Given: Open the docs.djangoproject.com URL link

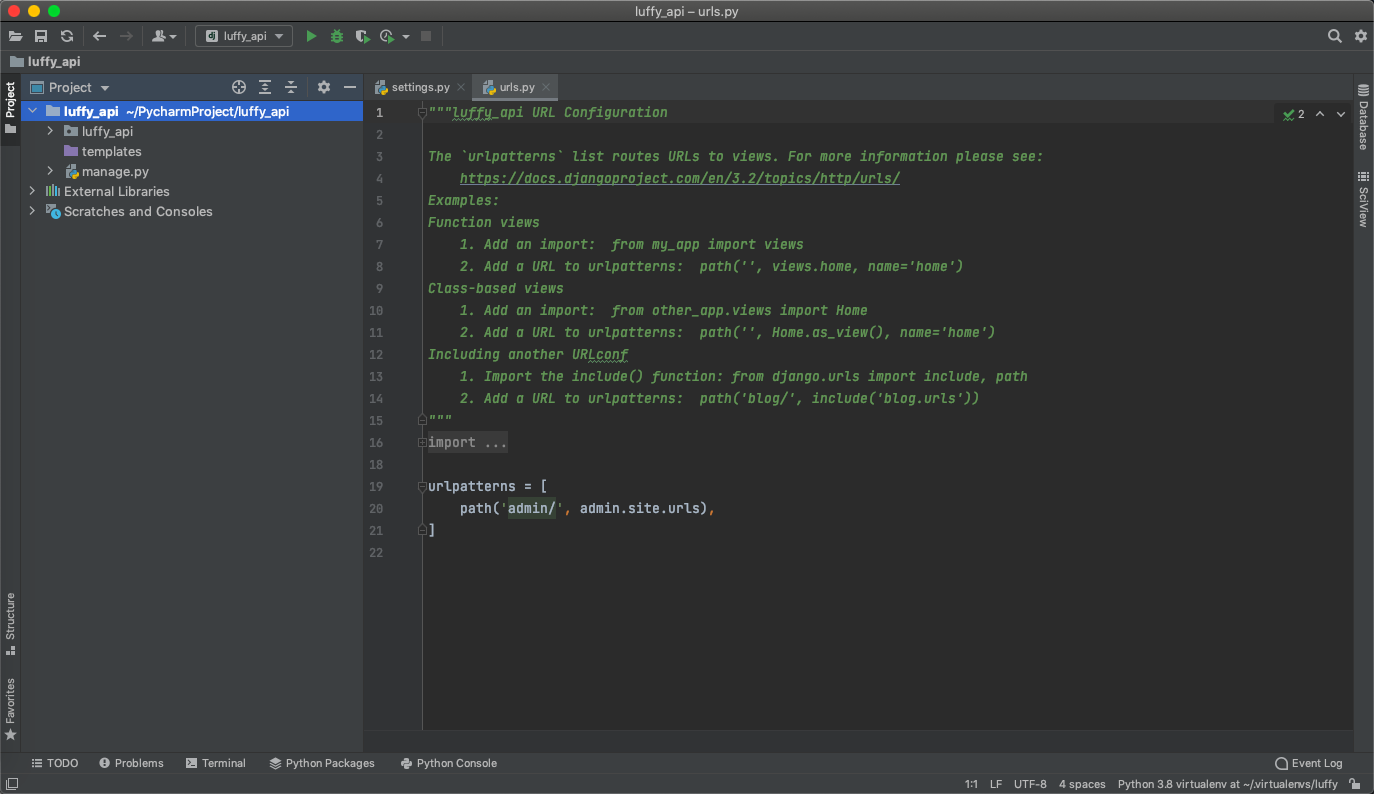Looking at the screenshot, I should pos(680,178).
